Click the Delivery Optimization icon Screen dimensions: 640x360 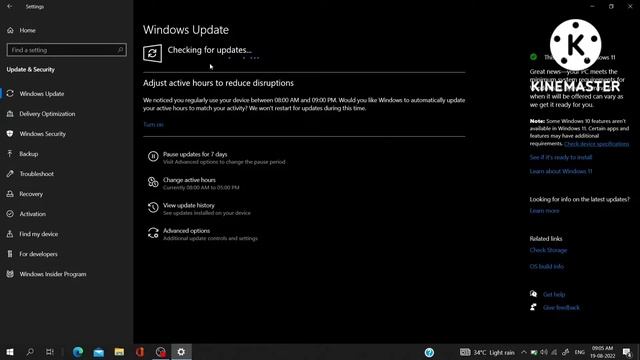pyautogui.click(x=10, y=114)
